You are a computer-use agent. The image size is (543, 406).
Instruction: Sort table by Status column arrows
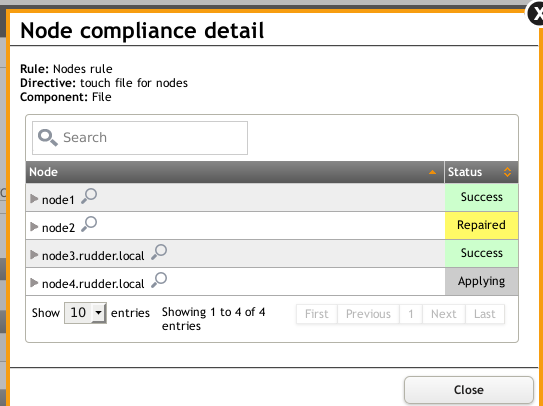507,172
